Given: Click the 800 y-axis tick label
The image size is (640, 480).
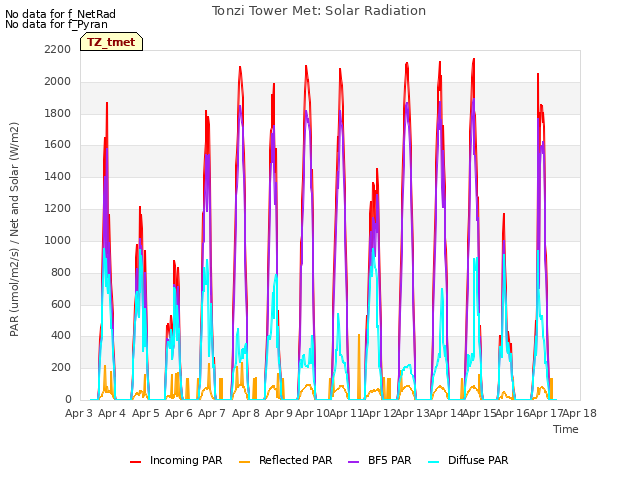Looking at the screenshot, I should pos(61,272).
